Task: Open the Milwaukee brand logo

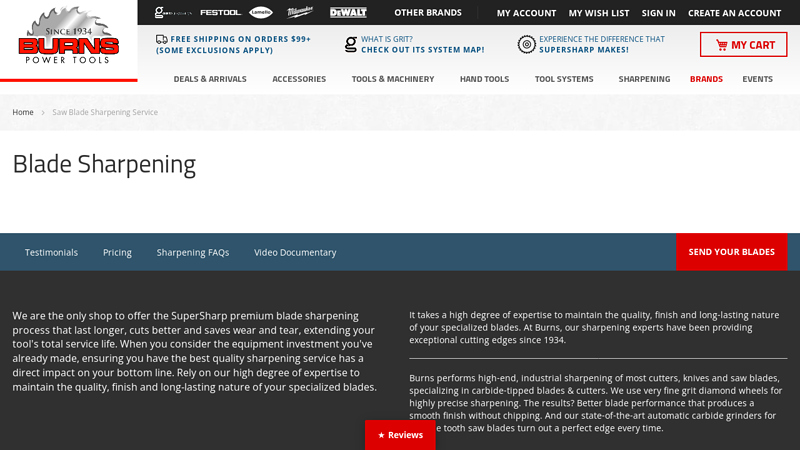Action: (x=300, y=13)
